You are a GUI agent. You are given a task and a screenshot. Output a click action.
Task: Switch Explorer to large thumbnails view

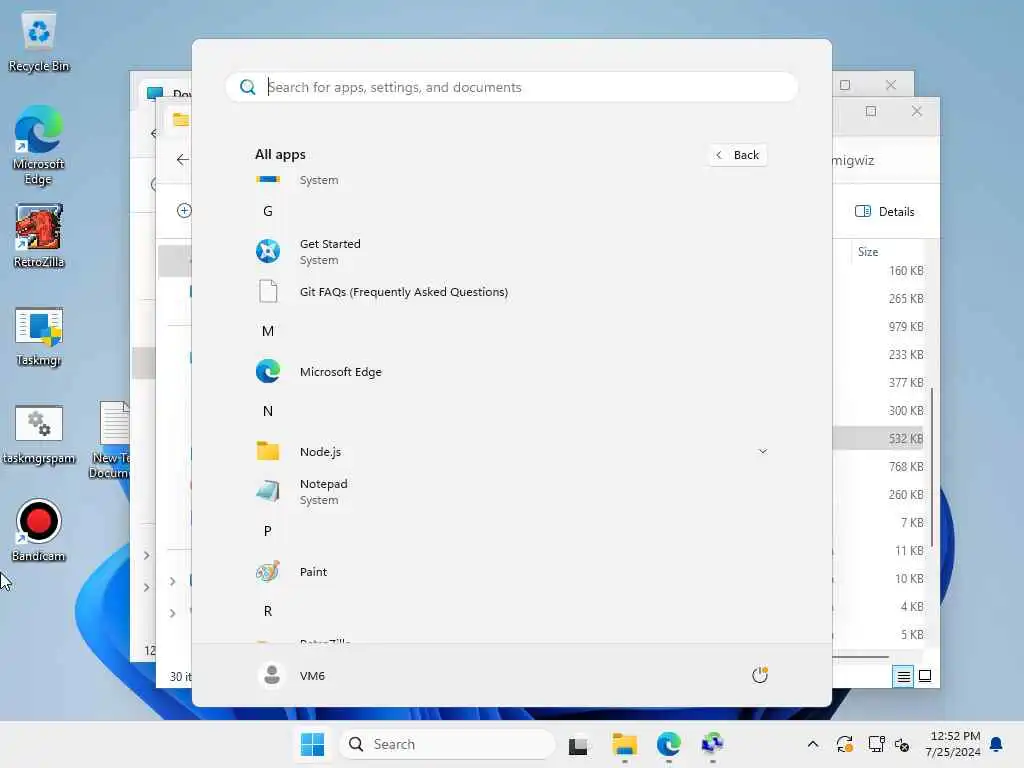click(x=925, y=676)
